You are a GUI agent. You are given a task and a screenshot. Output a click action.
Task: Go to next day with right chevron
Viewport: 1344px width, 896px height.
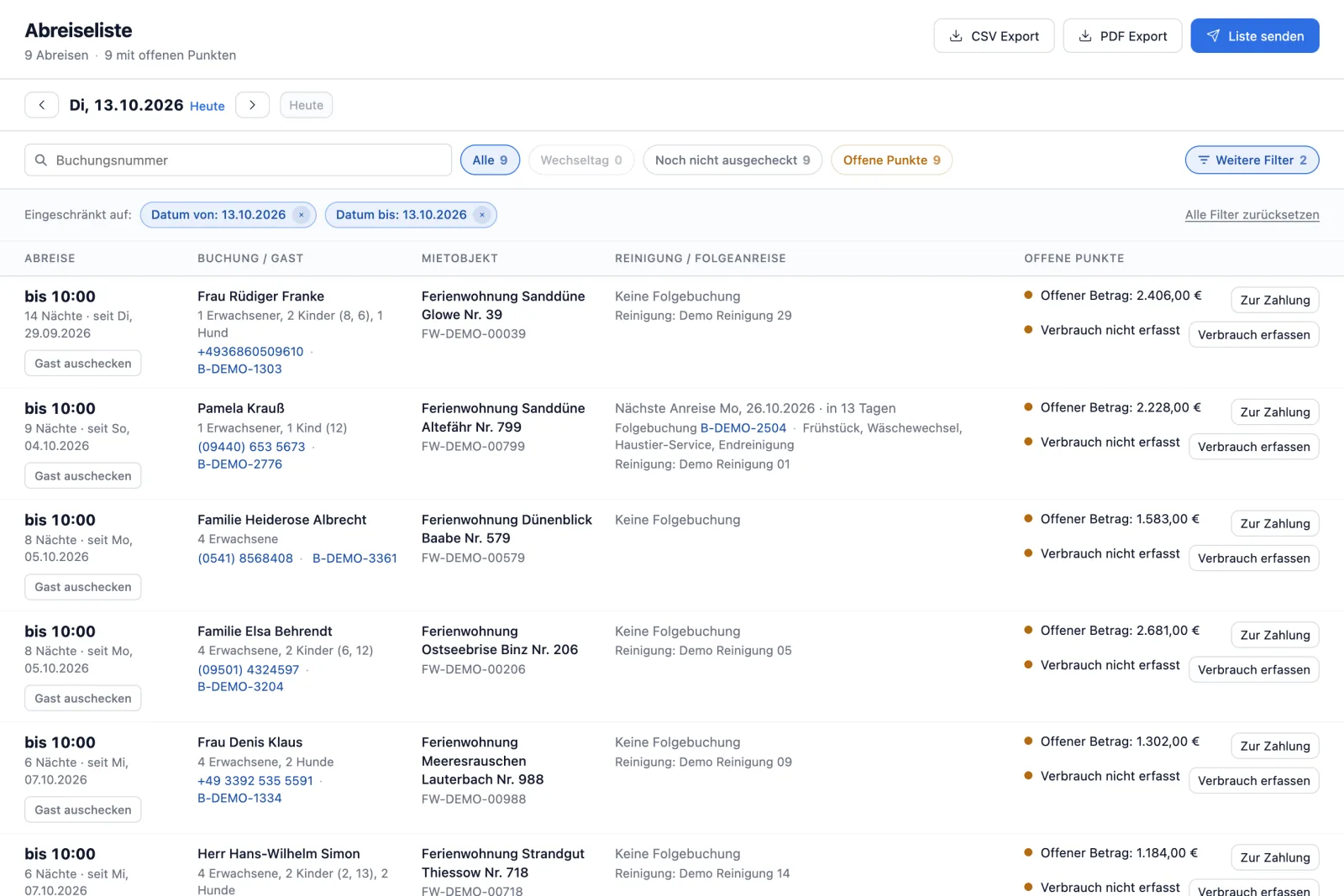pyautogui.click(x=252, y=105)
